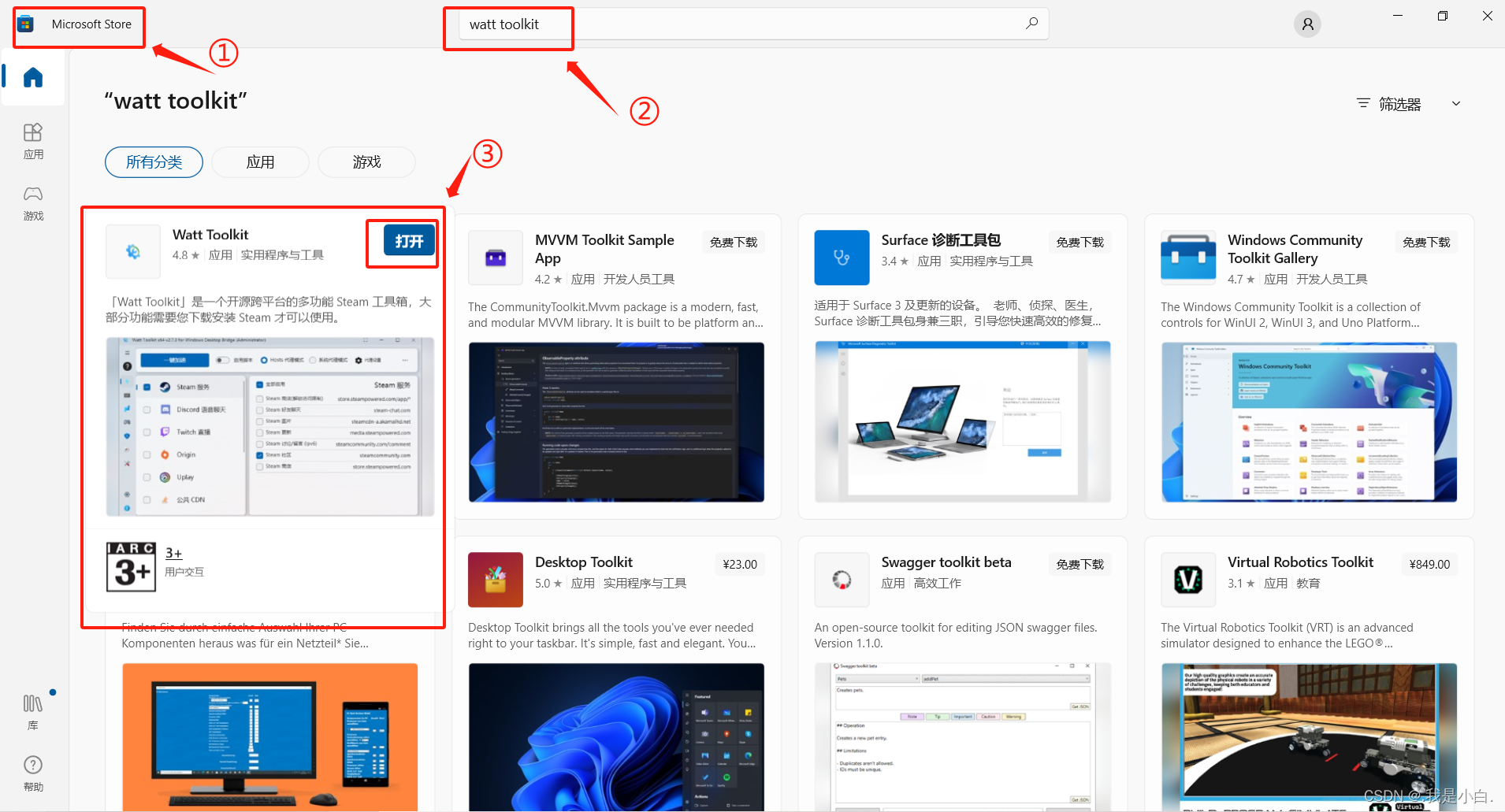Click the search magnifier icon
1505x812 pixels.
pos(1031,24)
